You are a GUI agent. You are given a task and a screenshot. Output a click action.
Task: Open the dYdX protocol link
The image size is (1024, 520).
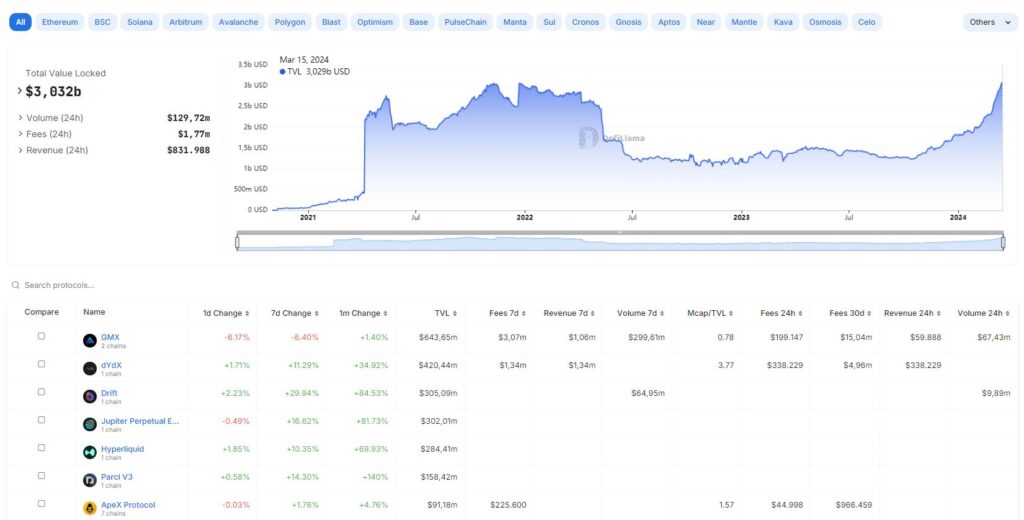click(x=111, y=365)
